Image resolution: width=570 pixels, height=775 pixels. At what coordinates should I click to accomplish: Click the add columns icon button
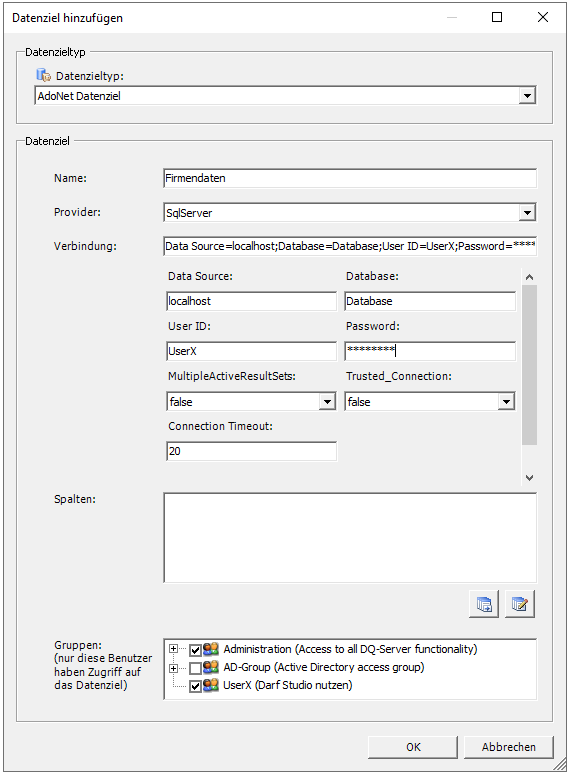(x=484, y=604)
